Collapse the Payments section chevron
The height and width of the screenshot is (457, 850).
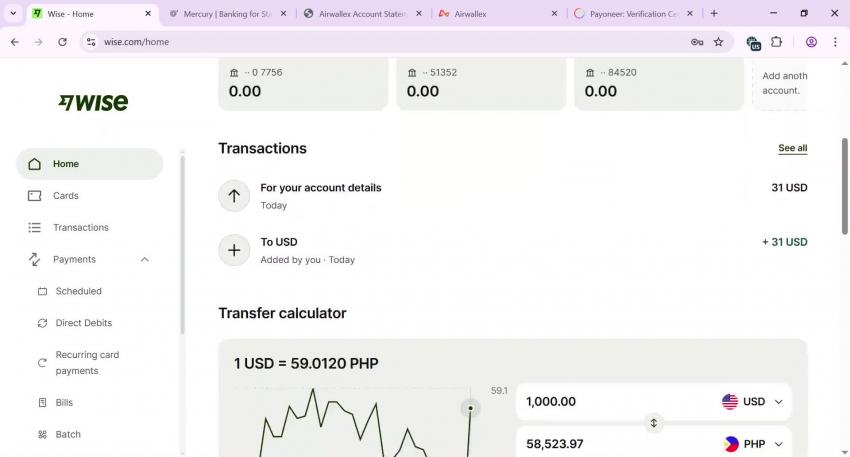[145, 259]
